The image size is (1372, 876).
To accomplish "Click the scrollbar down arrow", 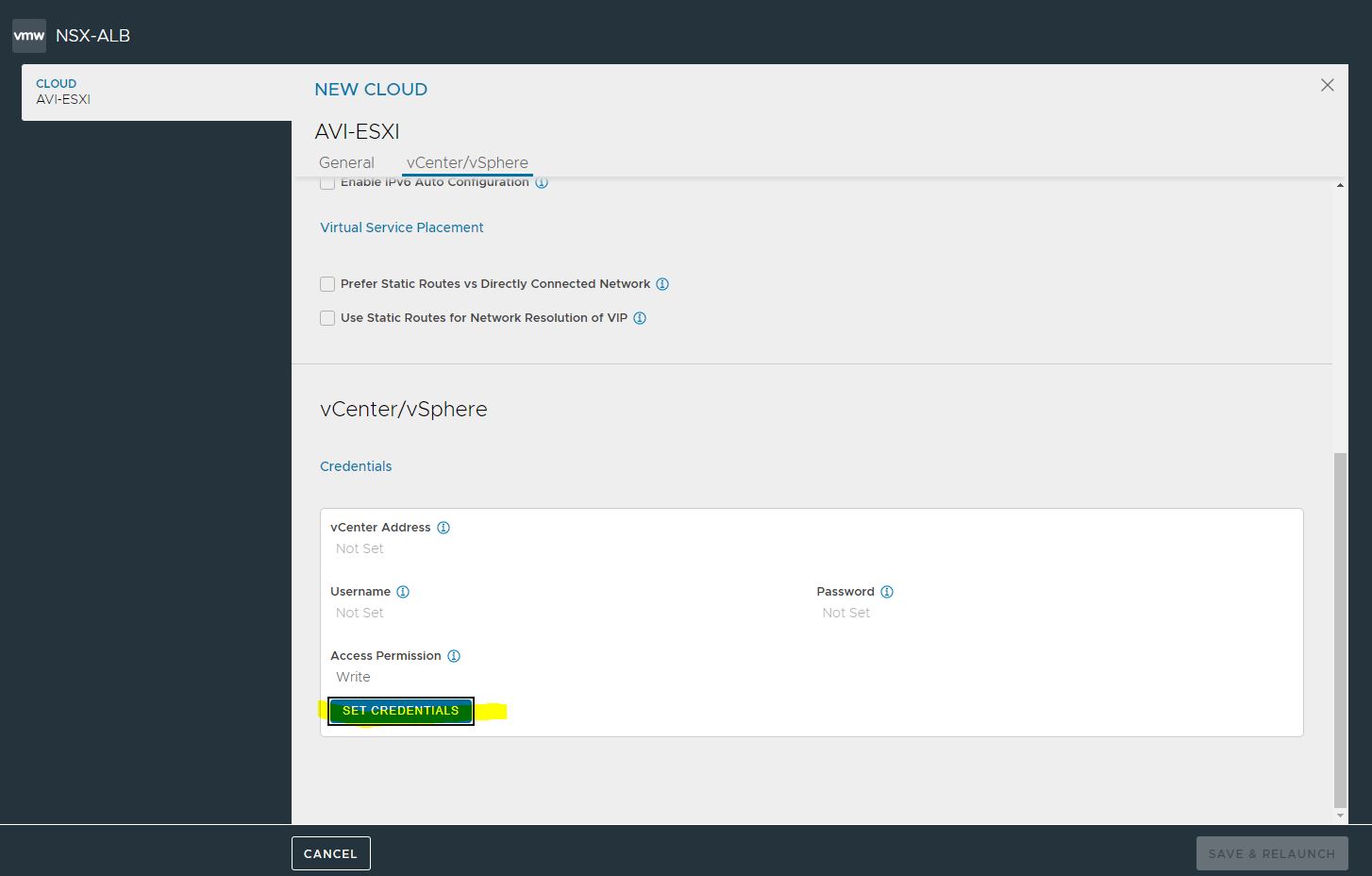I will (1340, 816).
